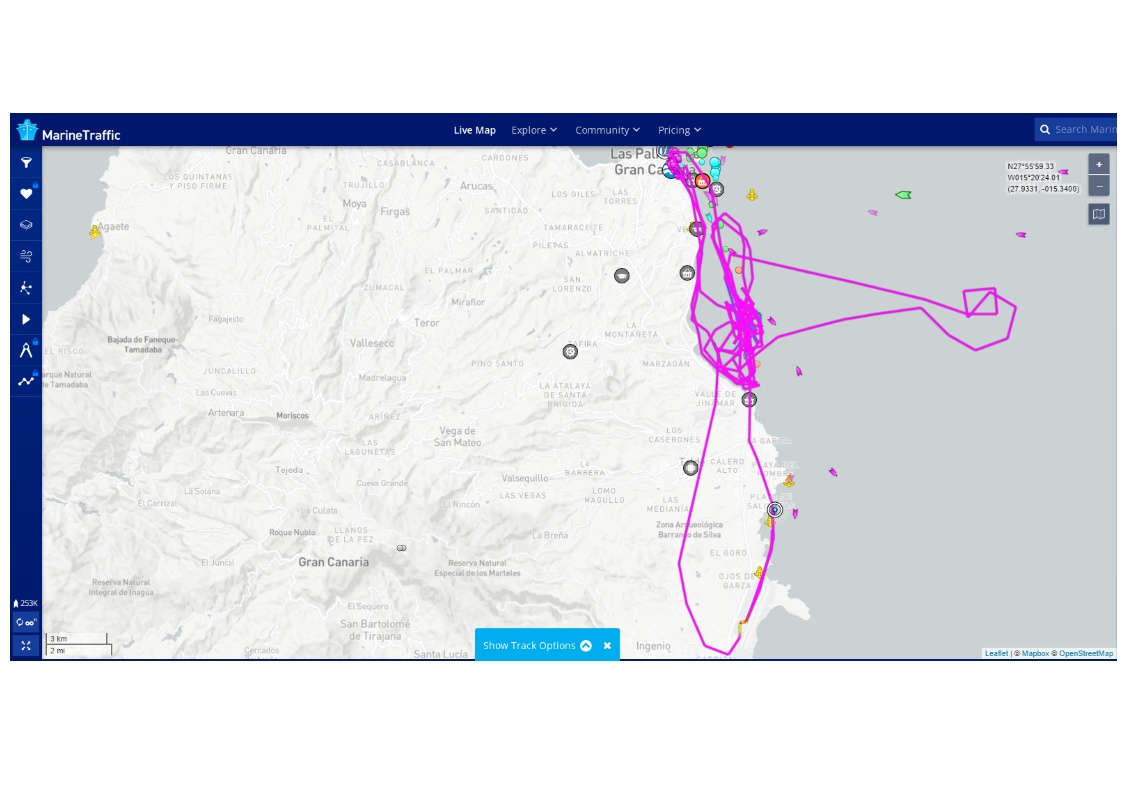Click the coordinates readout box
The height and width of the screenshot is (794, 1123).
1043,178
